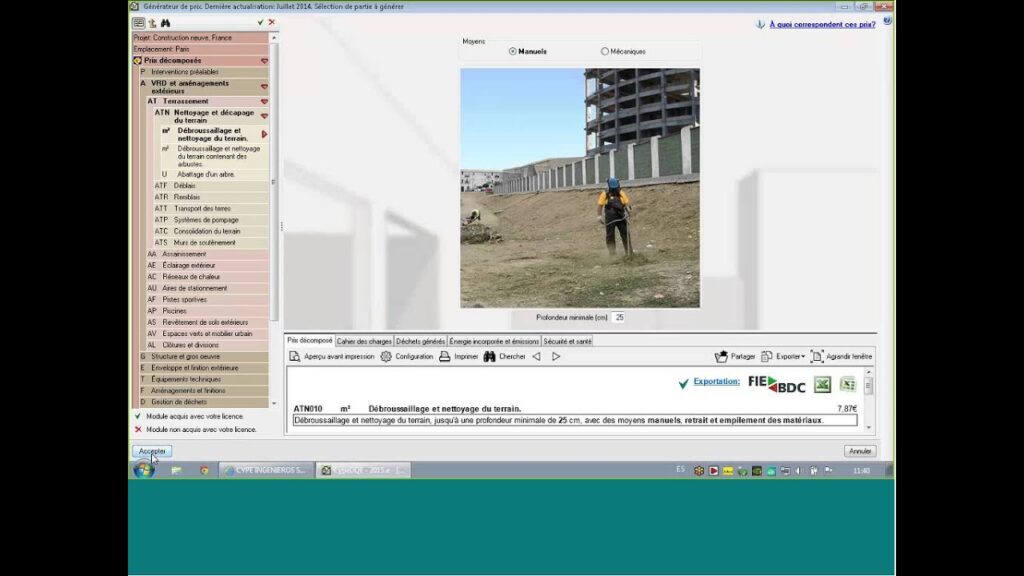The width and height of the screenshot is (1024, 576).
Task: Click the binoculars search icon above the tree
Action: coord(165,22)
